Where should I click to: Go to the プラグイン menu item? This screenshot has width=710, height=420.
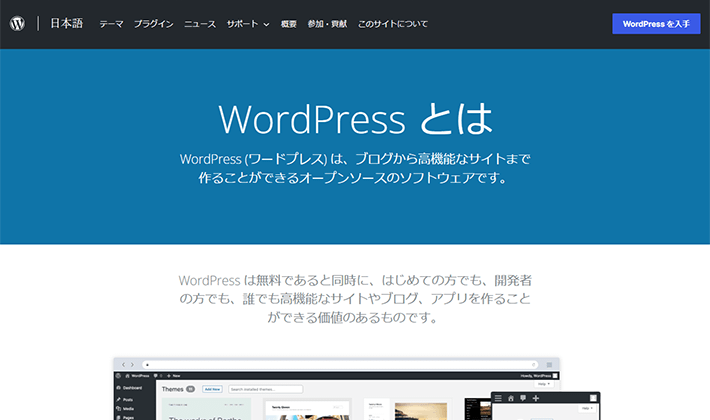pyautogui.click(x=154, y=24)
